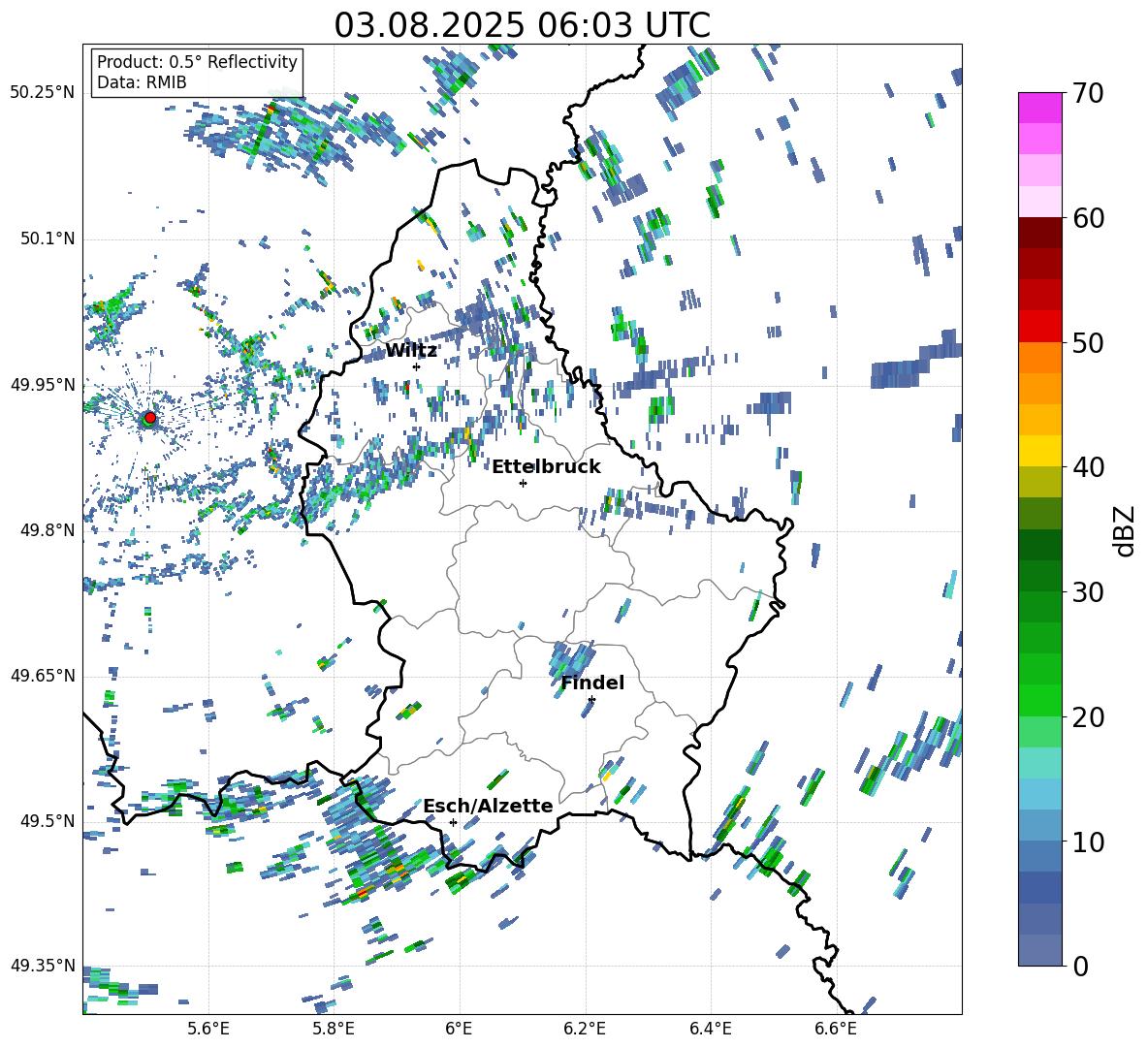Click the Data: RMIB text

click(x=142, y=82)
